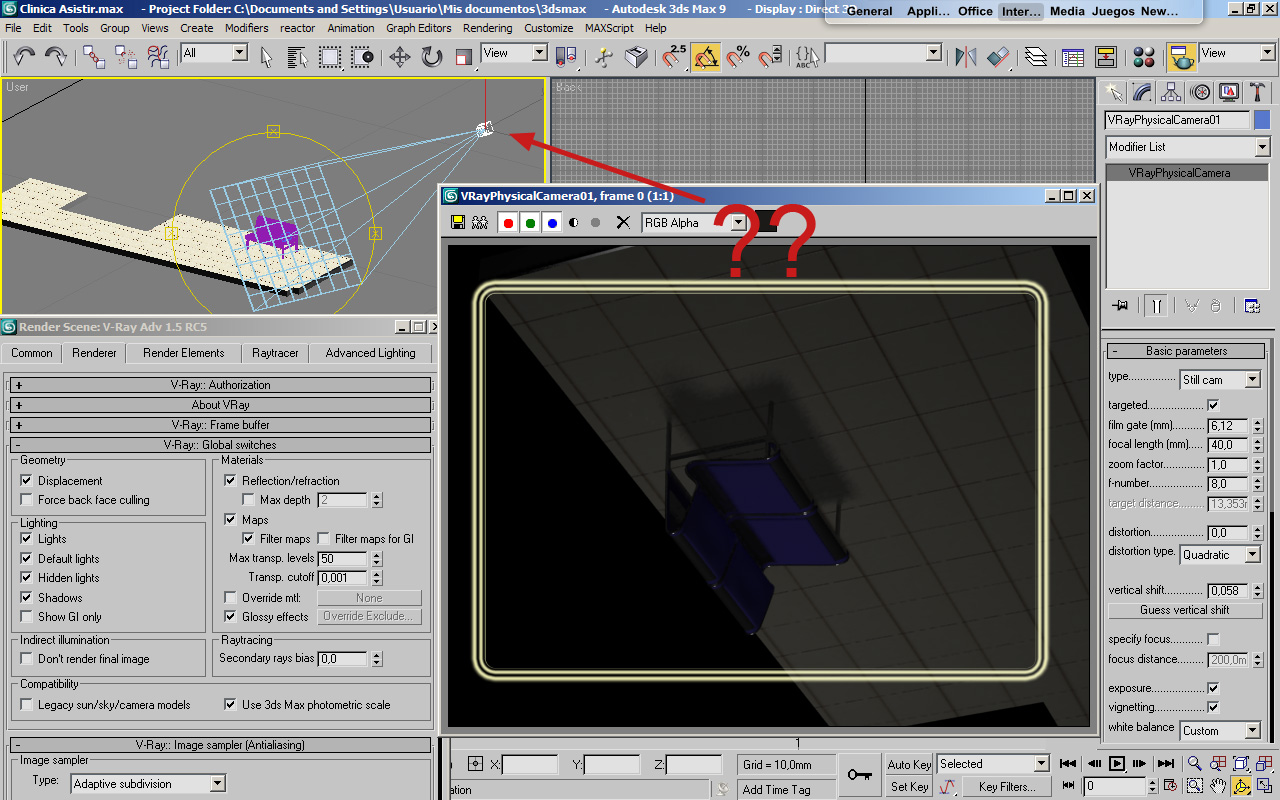Image resolution: width=1280 pixels, height=800 pixels.
Task: Open the Modifiers menu
Action: (246, 28)
